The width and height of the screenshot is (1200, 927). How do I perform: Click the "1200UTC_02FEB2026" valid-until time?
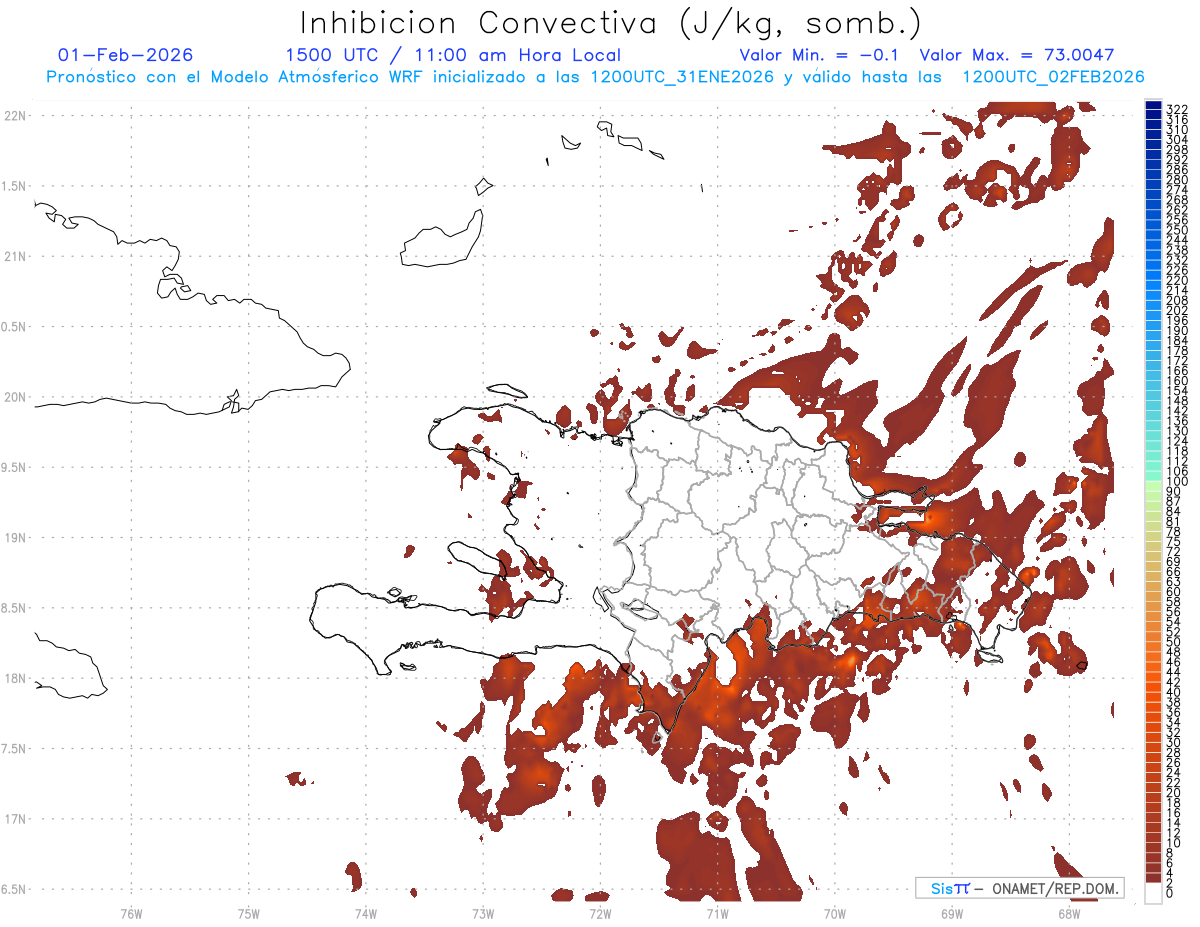[x=1053, y=77]
